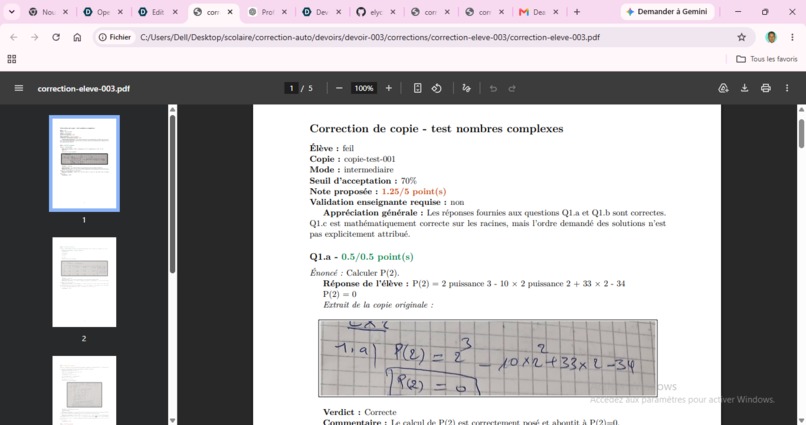Click the 'Copie : copie-test-001' line
The width and height of the screenshot is (806, 425).
point(353,159)
